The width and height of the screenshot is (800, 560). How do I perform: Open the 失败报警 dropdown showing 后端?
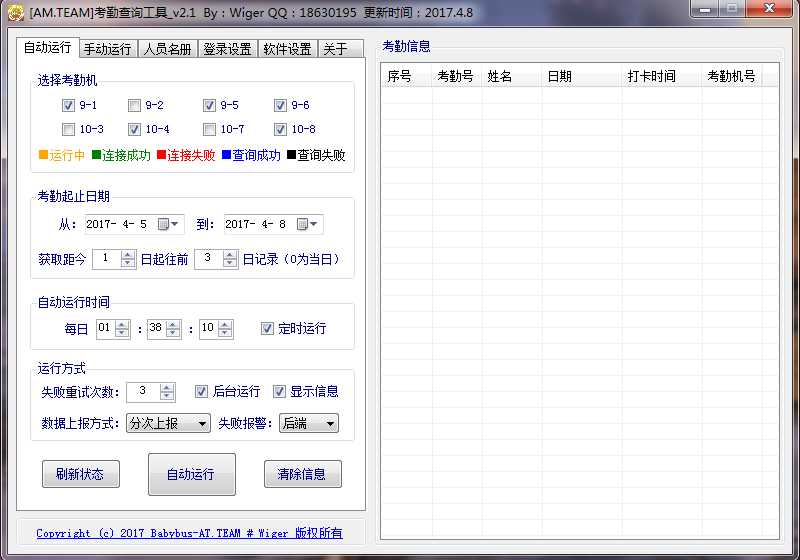[x=309, y=423]
